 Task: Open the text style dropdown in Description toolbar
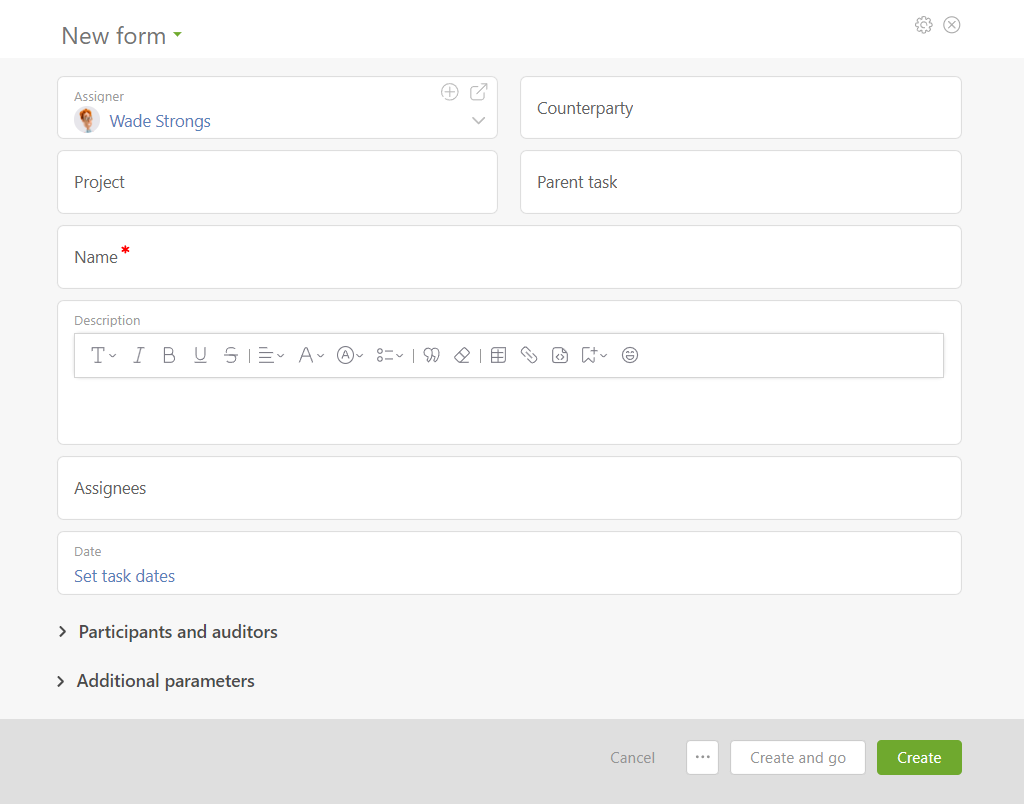(x=103, y=355)
